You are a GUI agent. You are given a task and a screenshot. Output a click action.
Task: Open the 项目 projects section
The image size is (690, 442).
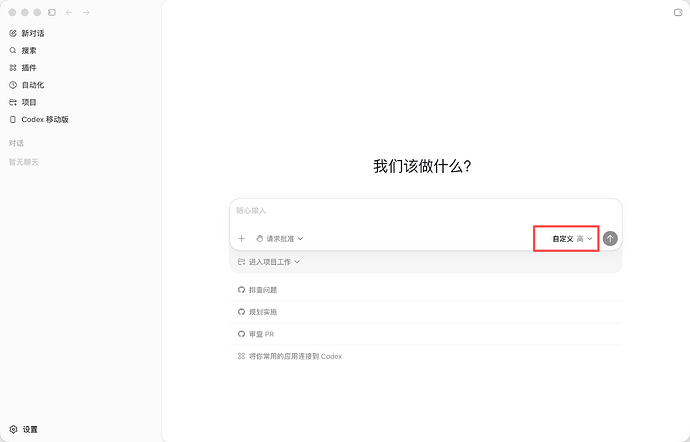29,102
